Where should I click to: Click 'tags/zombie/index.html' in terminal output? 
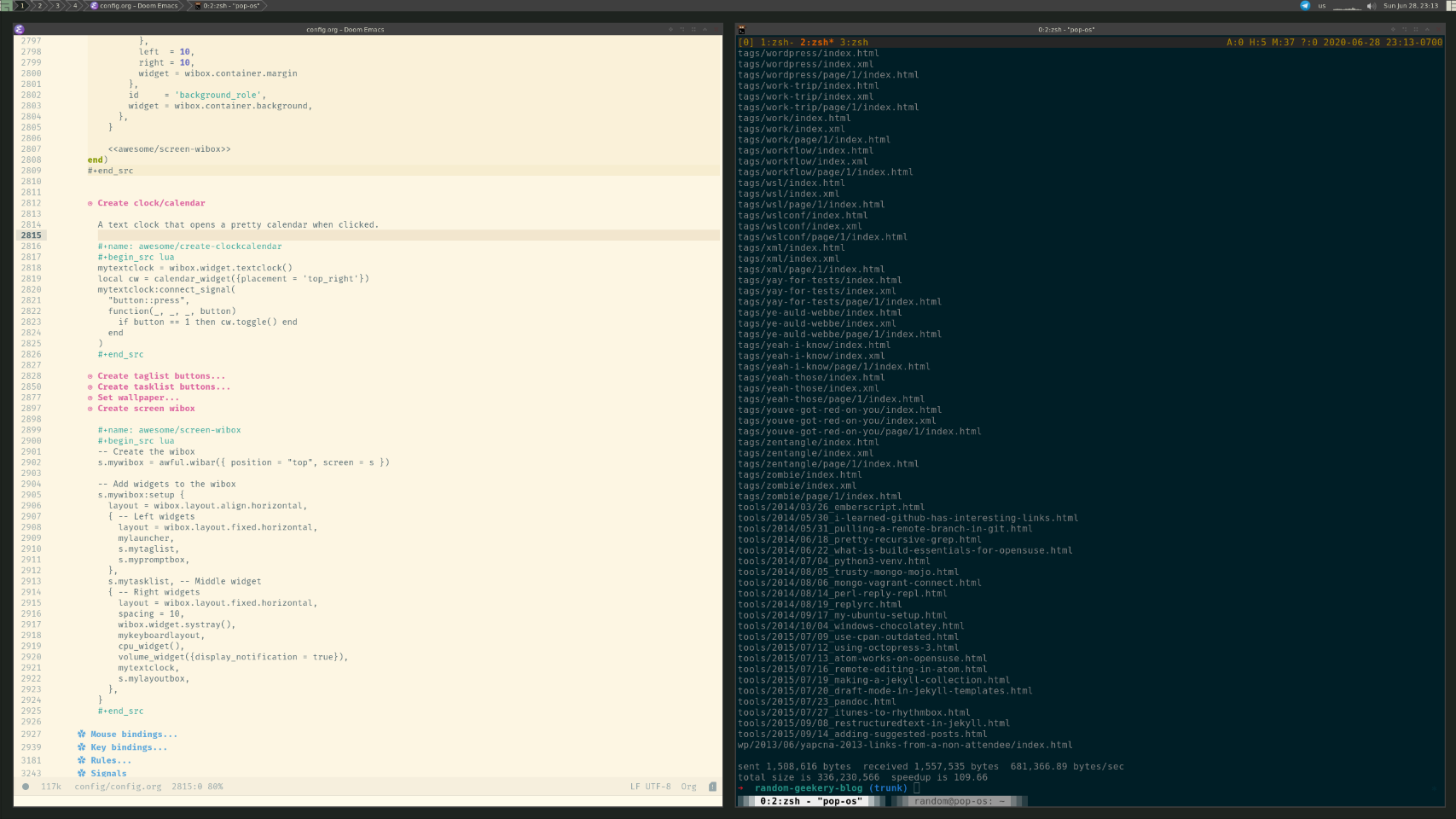(799, 474)
